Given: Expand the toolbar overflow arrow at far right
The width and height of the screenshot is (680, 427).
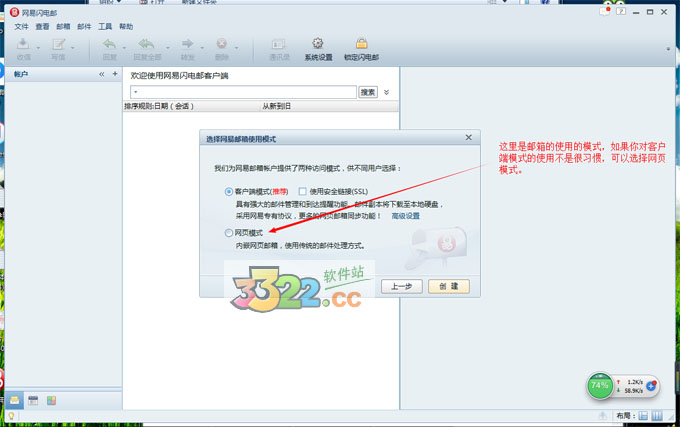Looking at the screenshot, I should coord(668,49).
